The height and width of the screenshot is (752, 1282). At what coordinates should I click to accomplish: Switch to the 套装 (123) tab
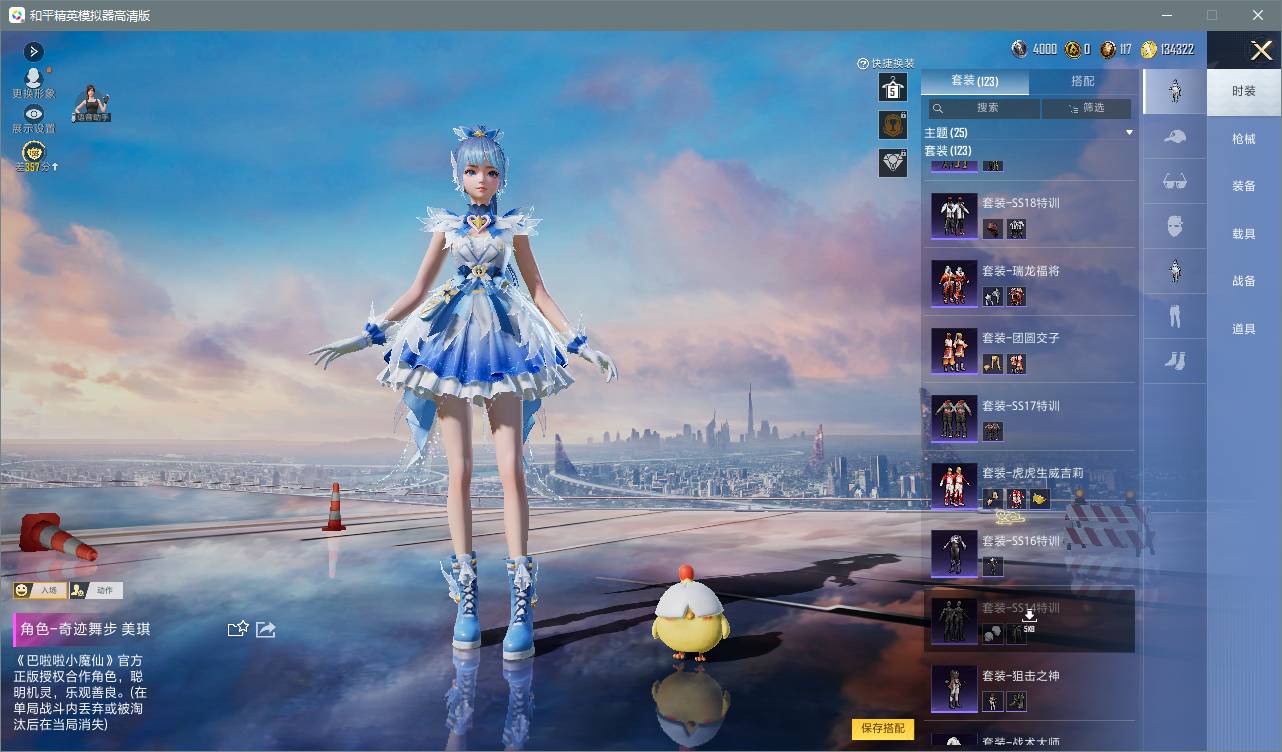click(975, 81)
